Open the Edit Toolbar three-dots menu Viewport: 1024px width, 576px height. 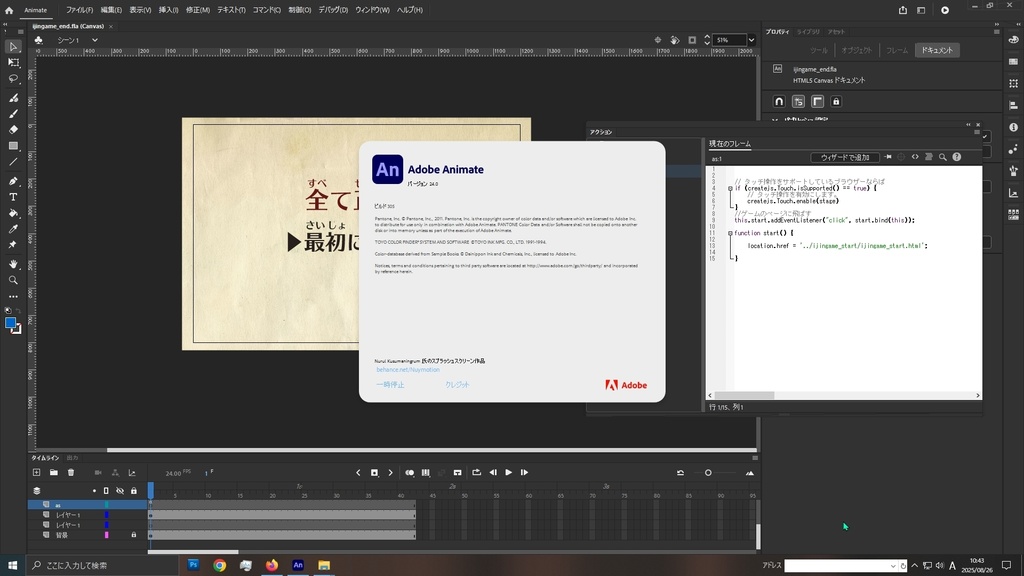pos(13,296)
